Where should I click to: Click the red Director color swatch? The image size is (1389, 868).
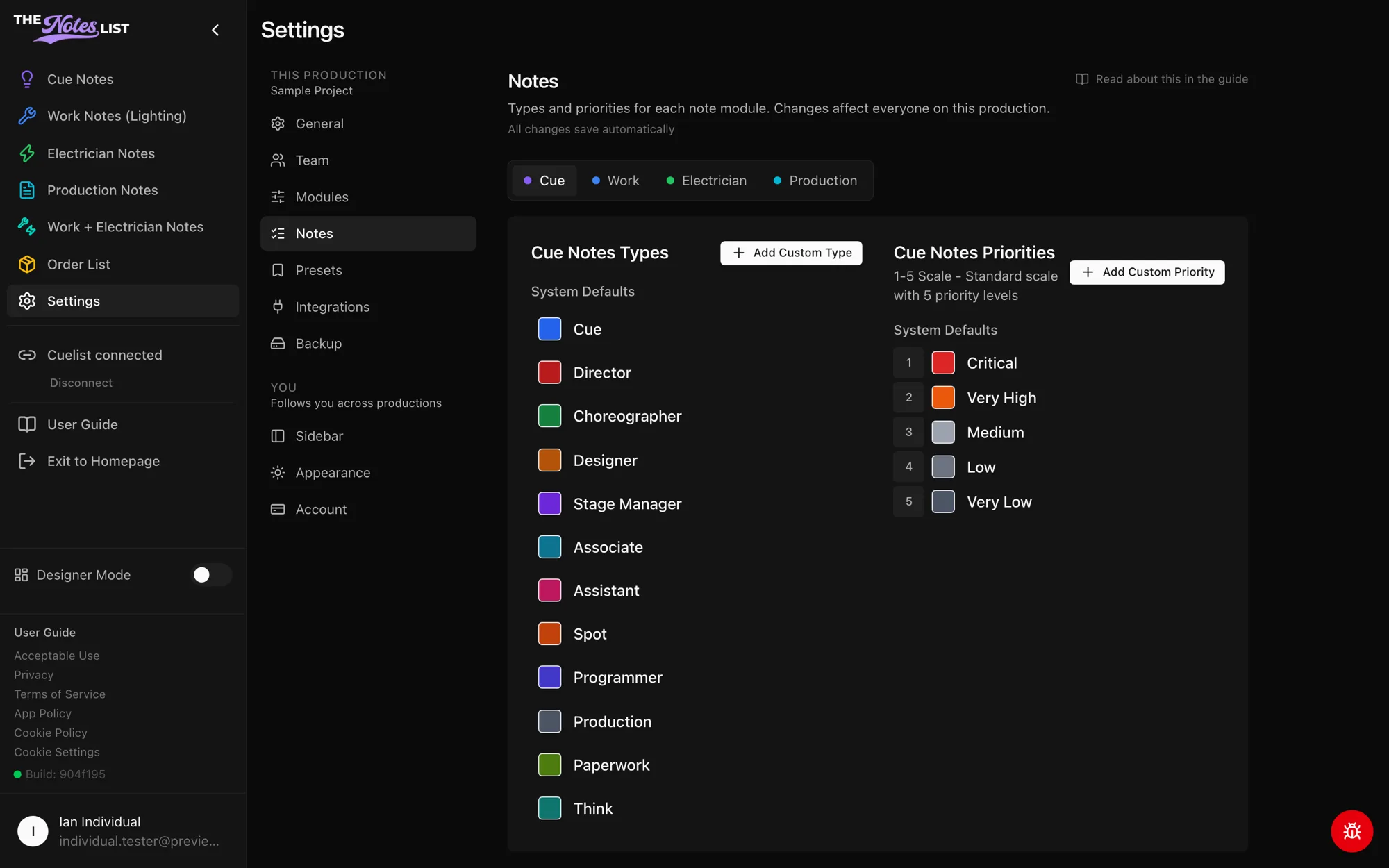[x=550, y=373]
